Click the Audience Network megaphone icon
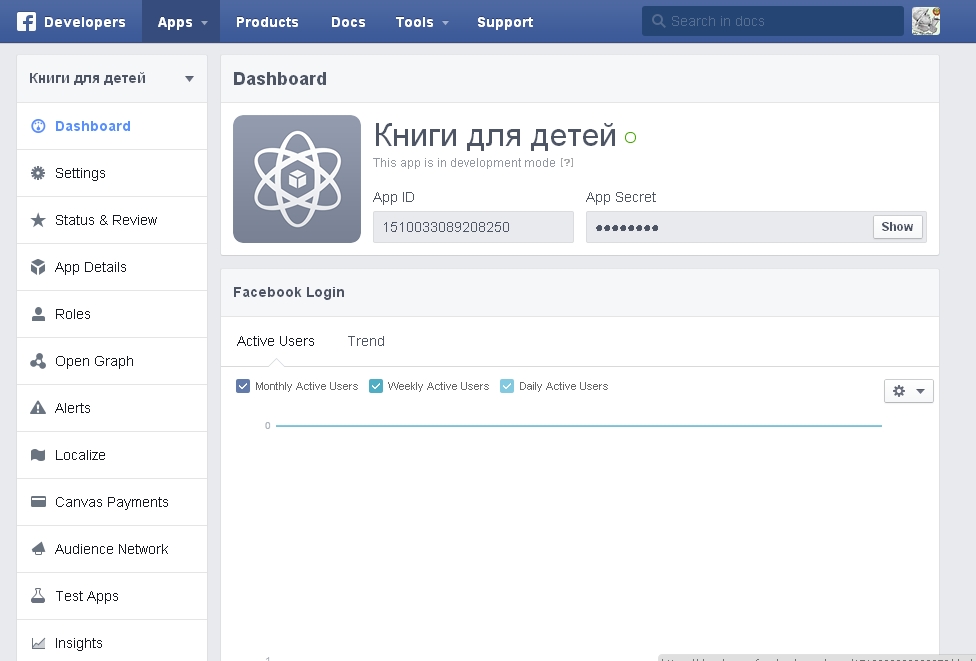Viewport: 976px width, 661px height. click(38, 549)
